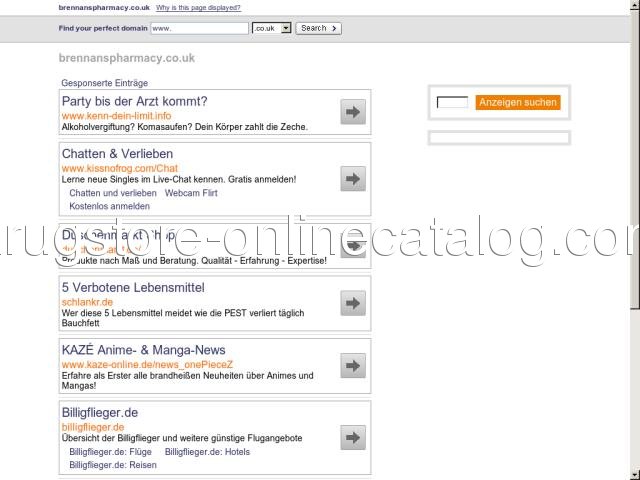This screenshot has width=640, height=480.
Task: Open 'Party bis der Arzt kommt?' headline
Action: [135, 101]
